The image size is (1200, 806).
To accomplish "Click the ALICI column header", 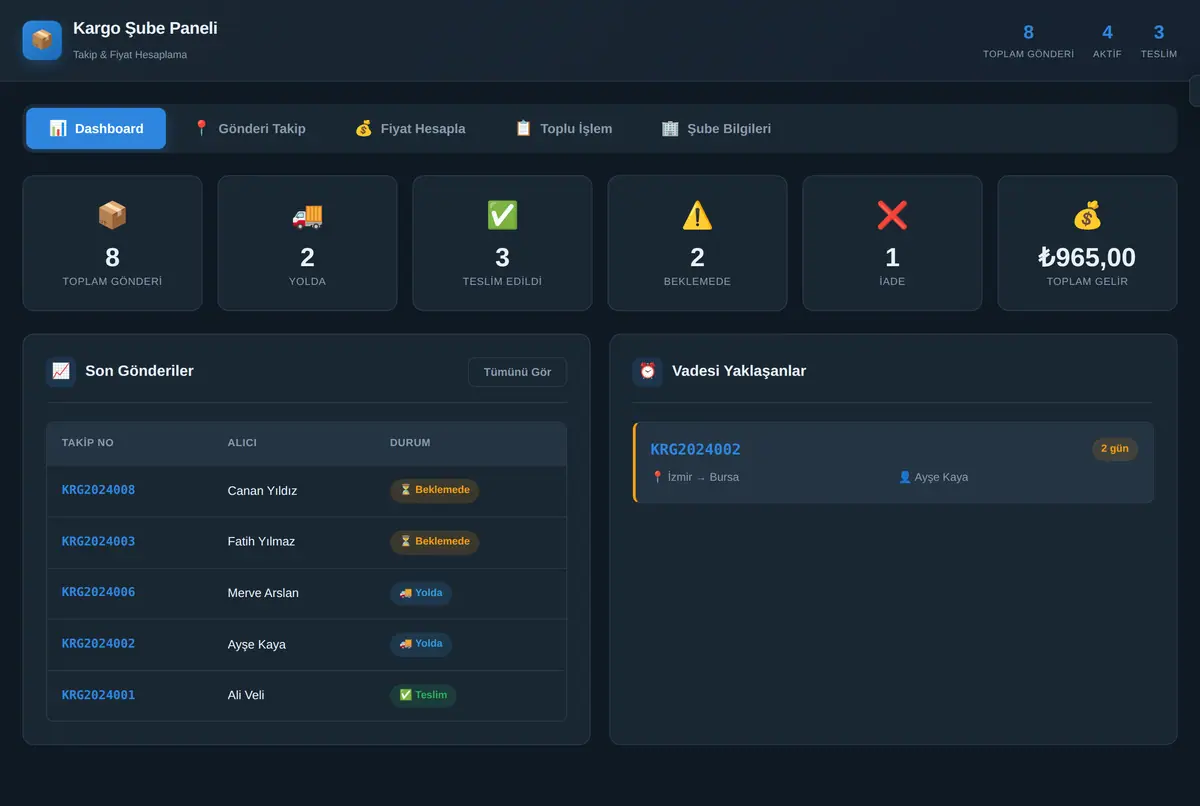I will (x=242, y=442).
